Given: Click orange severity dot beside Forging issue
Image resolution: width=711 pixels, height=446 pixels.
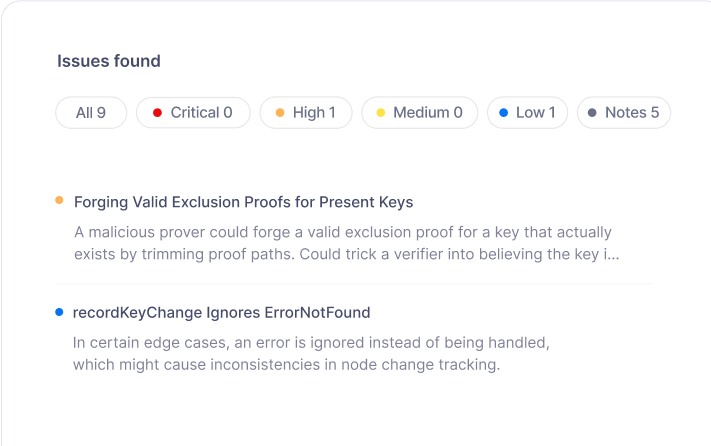Looking at the screenshot, I should [59, 200].
